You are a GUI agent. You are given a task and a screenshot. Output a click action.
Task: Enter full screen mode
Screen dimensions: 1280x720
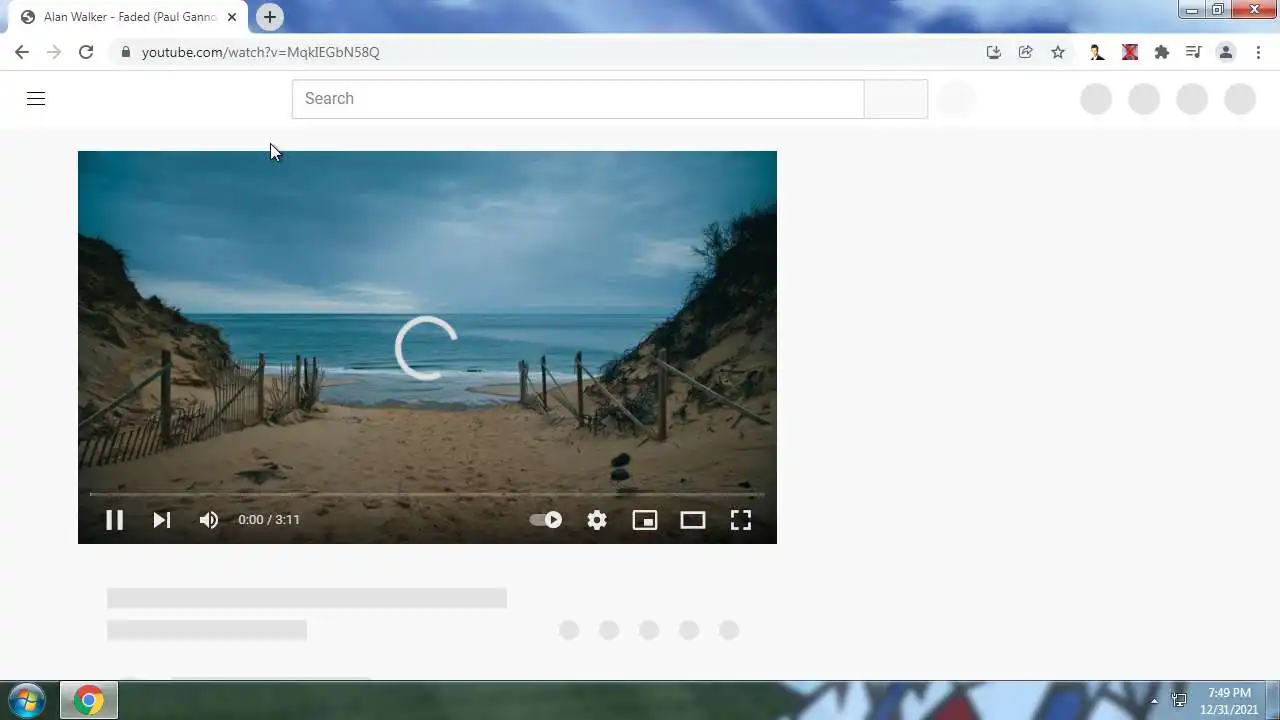[740, 520]
